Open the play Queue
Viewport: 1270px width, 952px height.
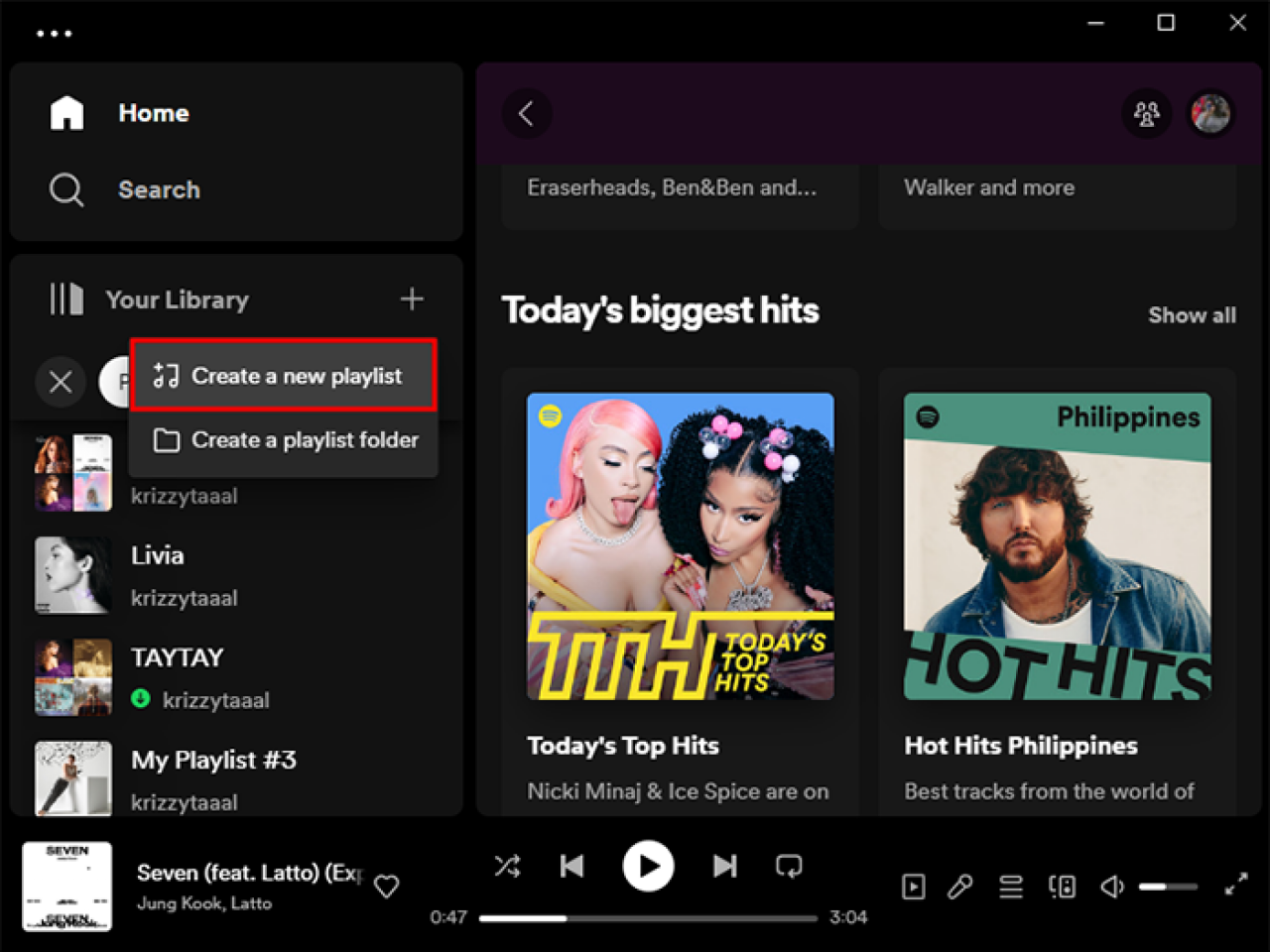tap(1010, 886)
